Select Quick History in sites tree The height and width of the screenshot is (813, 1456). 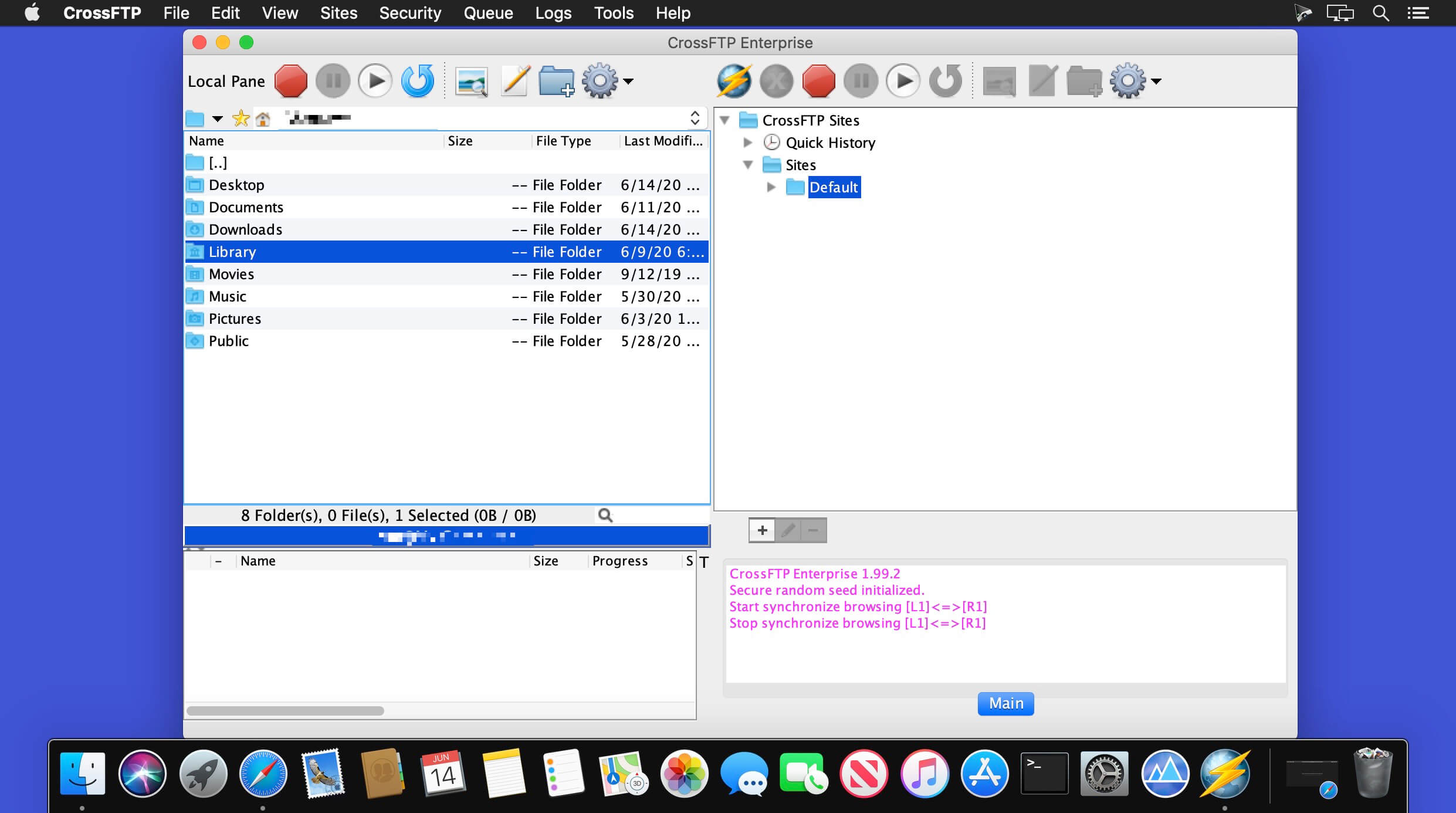830,143
